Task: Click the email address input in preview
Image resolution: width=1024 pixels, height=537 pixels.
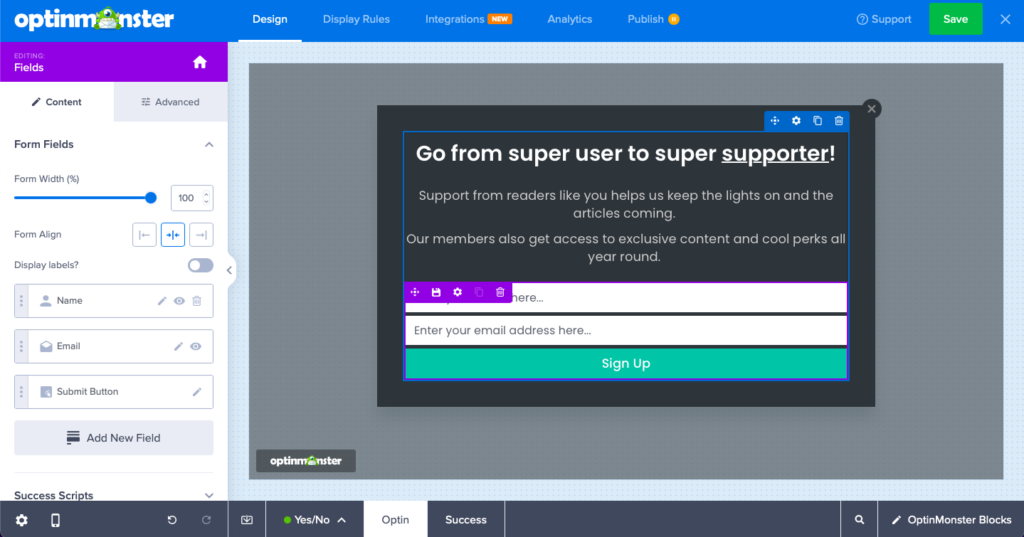Action: click(x=626, y=331)
